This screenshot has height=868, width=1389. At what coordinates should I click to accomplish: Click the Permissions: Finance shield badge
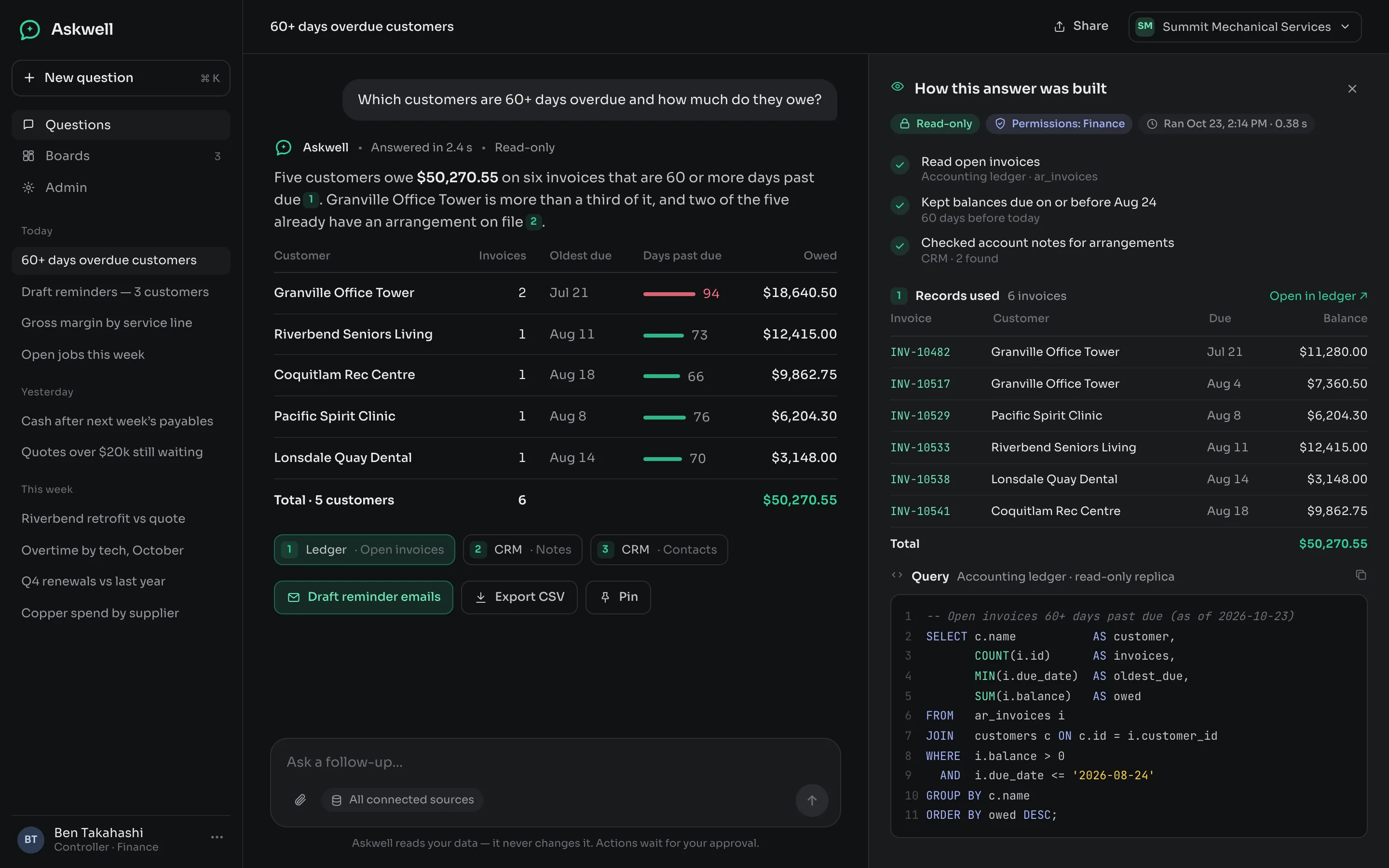coord(1059,124)
